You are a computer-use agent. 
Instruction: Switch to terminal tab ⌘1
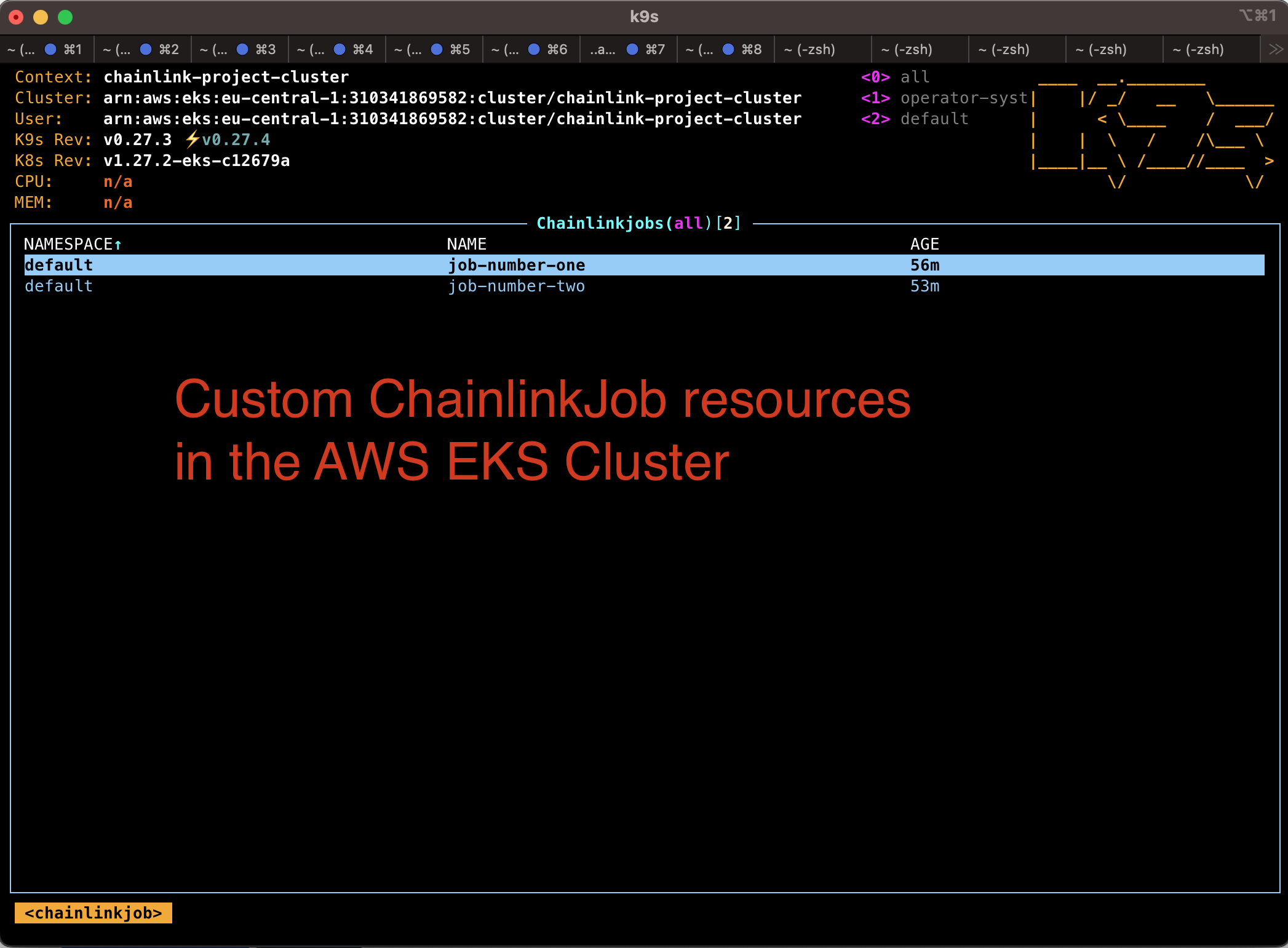point(47,49)
